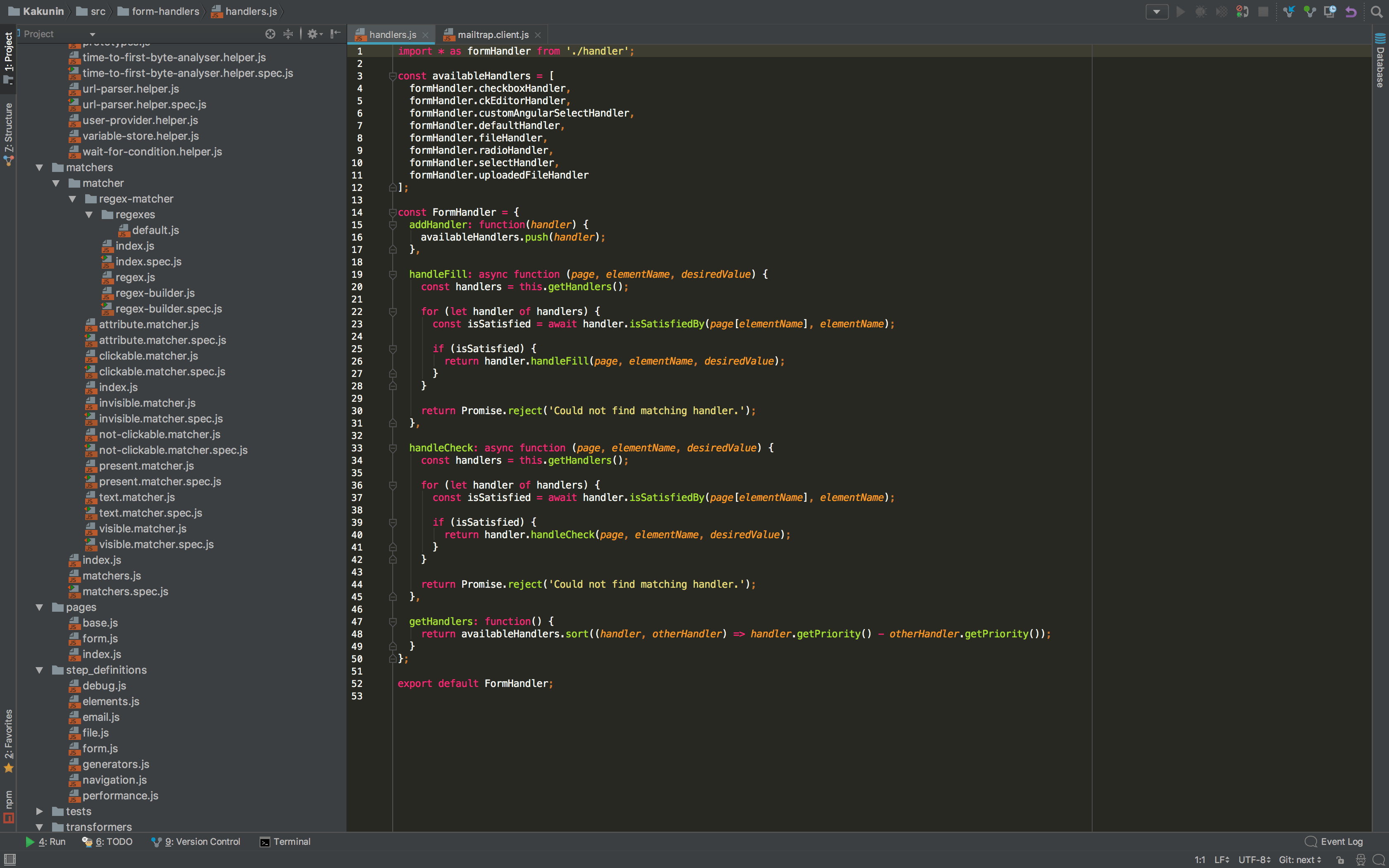Open the Event Log
1389x868 pixels.
[1334, 842]
